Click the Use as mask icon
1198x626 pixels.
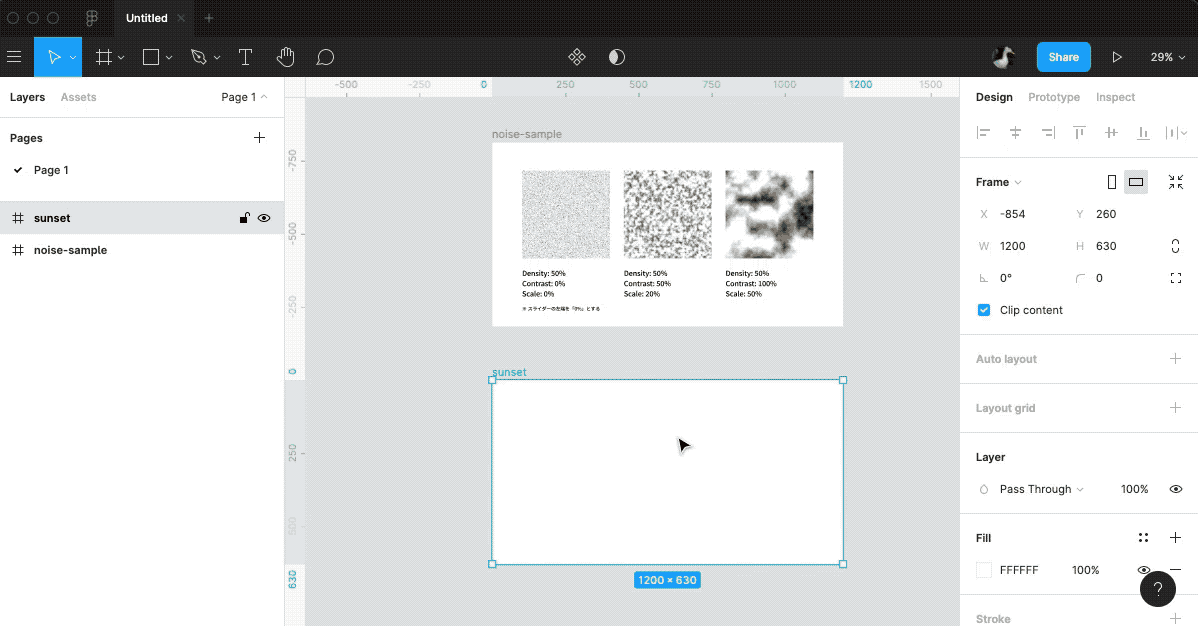(617, 57)
